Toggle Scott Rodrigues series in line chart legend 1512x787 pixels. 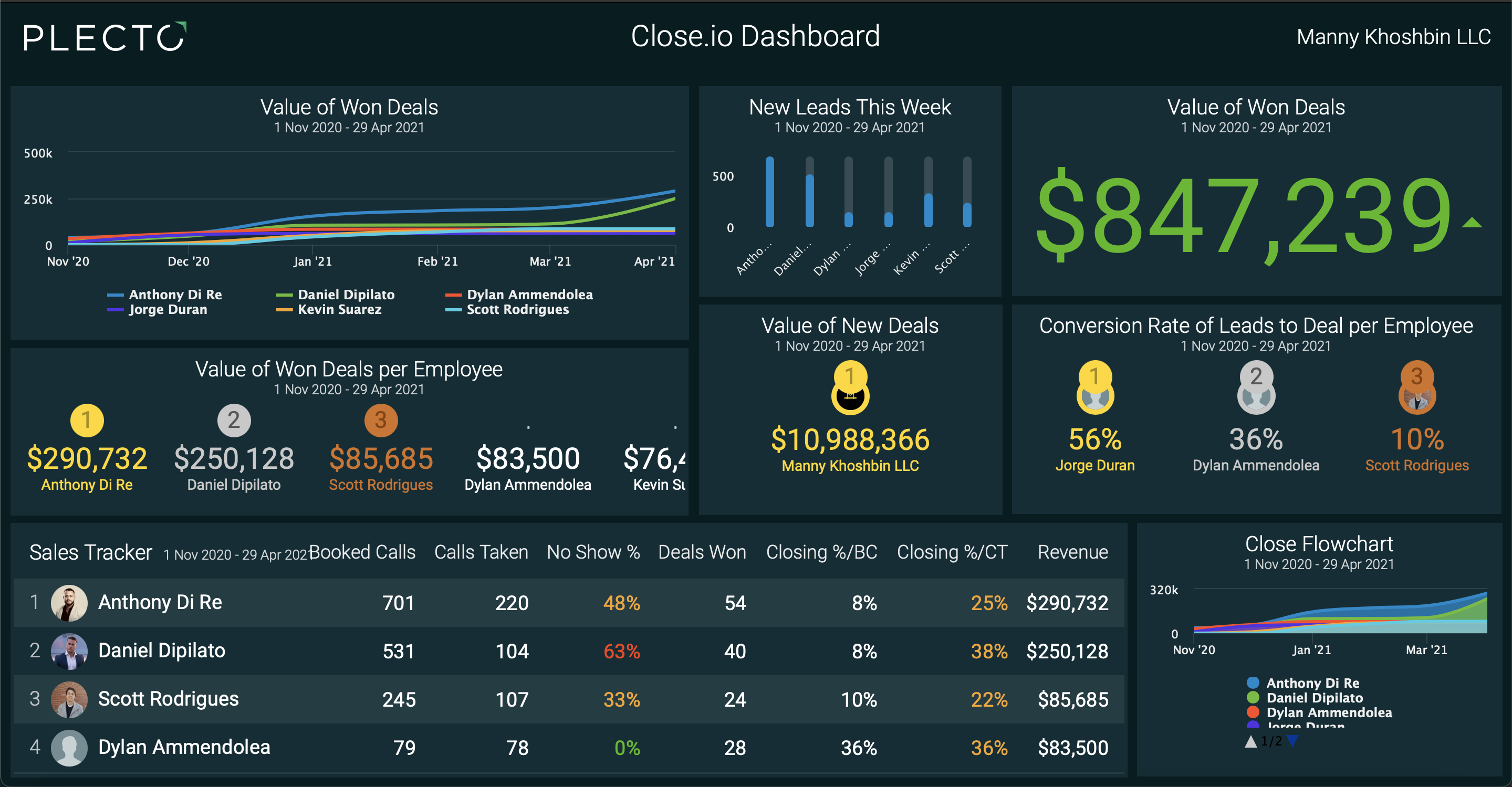(x=507, y=309)
